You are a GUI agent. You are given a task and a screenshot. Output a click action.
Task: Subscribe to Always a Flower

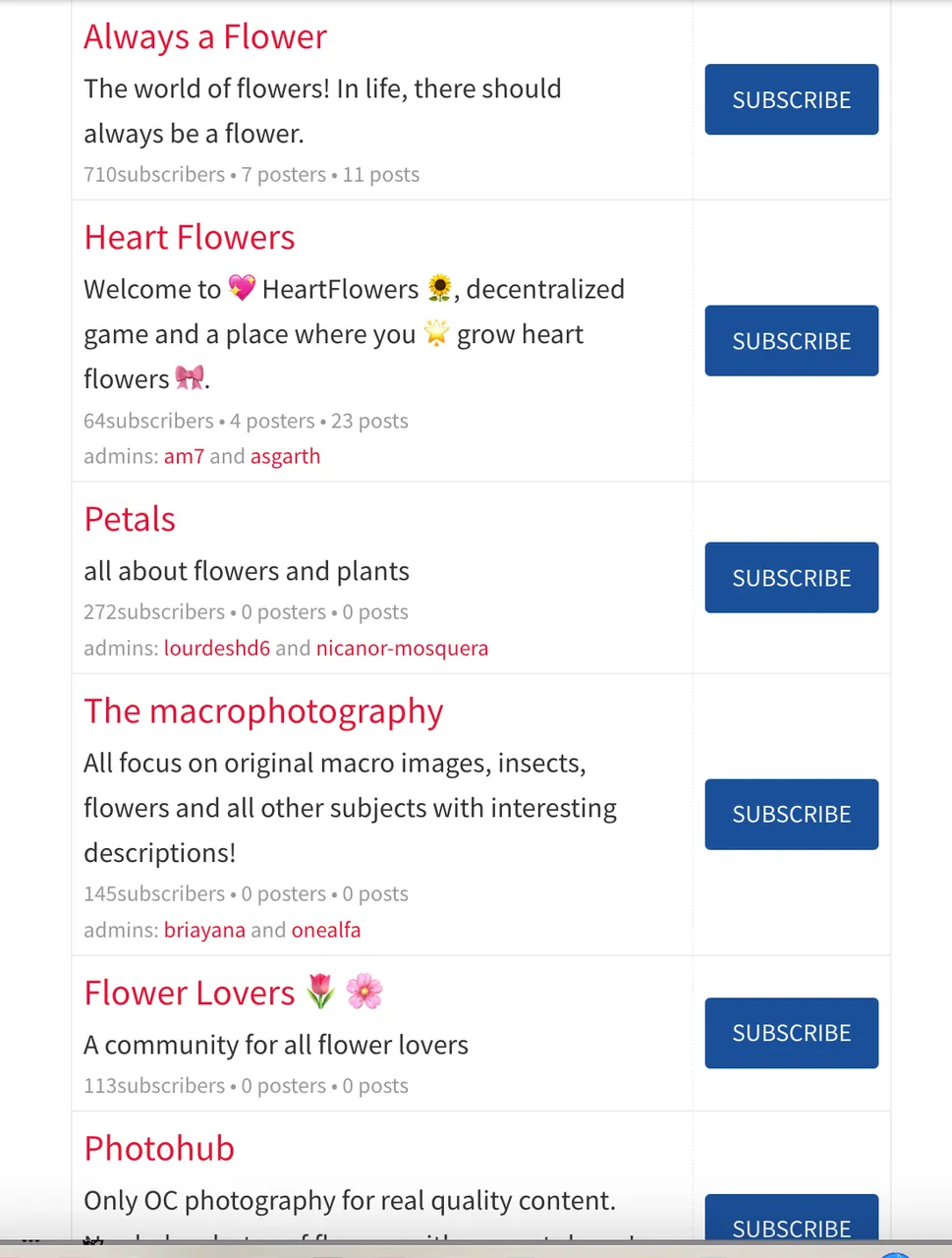(791, 99)
